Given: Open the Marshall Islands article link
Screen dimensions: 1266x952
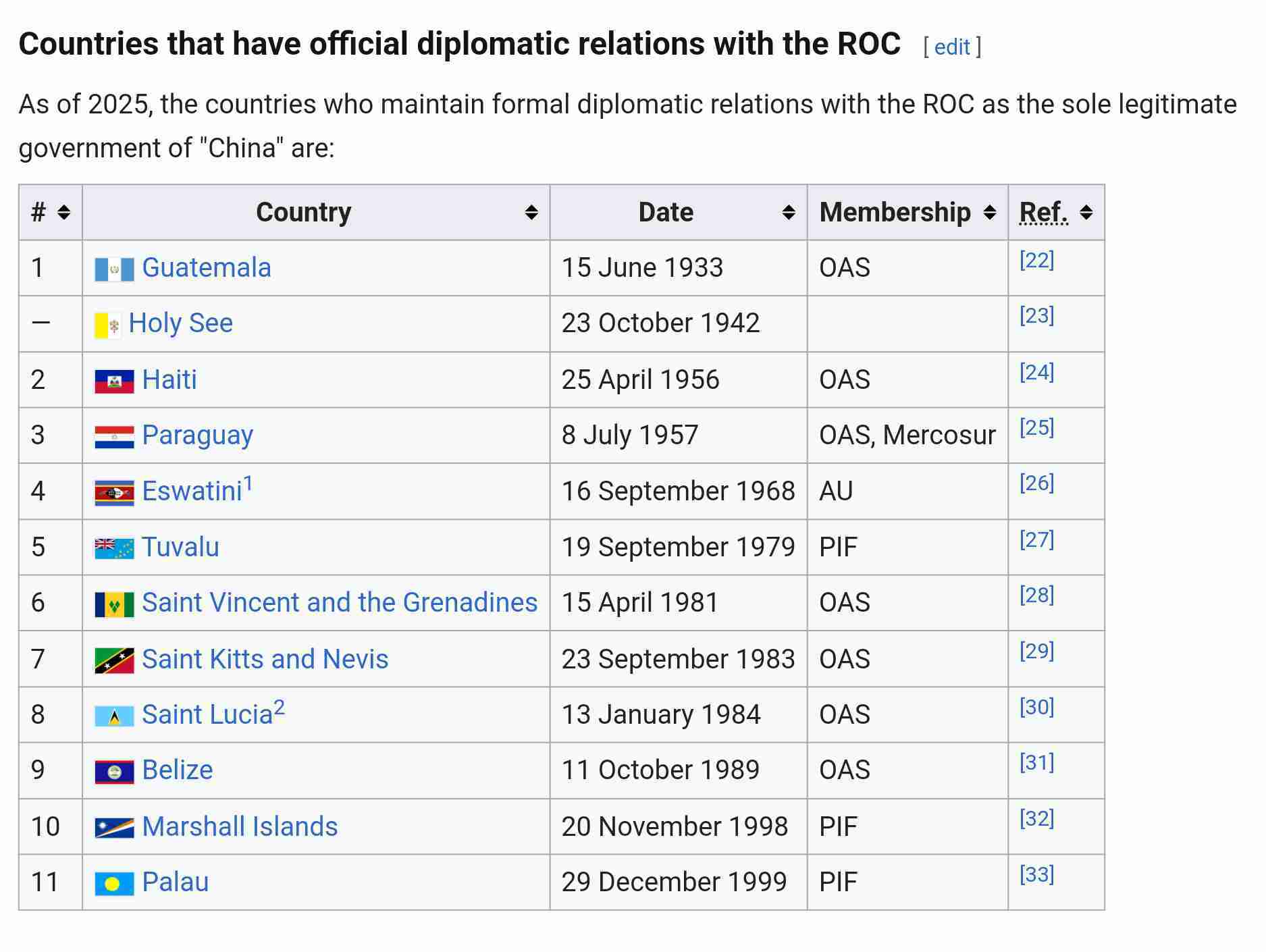Looking at the screenshot, I should 240,826.
